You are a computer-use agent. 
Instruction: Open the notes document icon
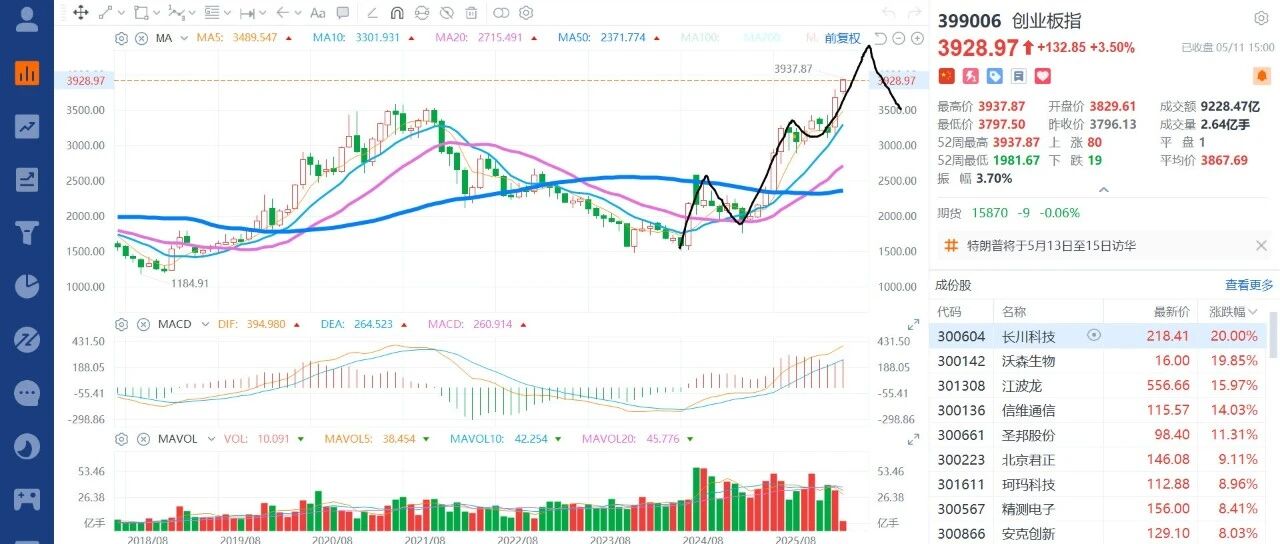[x=1018, y=76]
